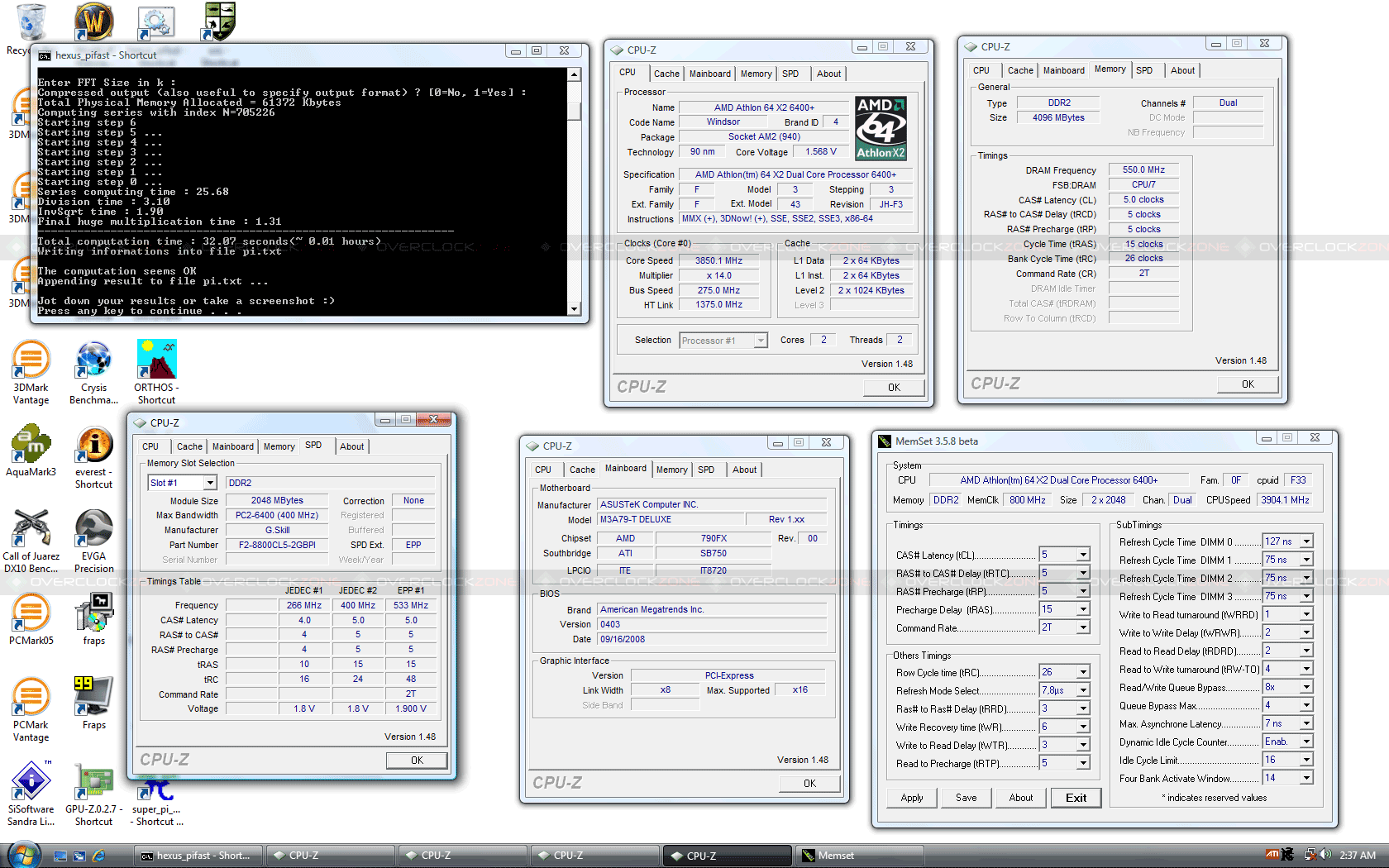Launch PCMark Vantage desktop icon
Screen dimensions: 1389x868
[31, 710]
